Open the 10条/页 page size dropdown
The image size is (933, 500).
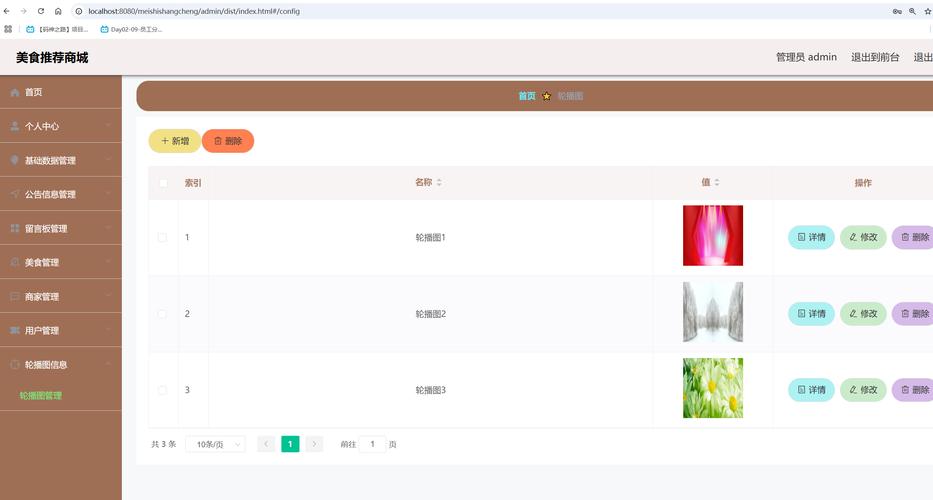215,444
